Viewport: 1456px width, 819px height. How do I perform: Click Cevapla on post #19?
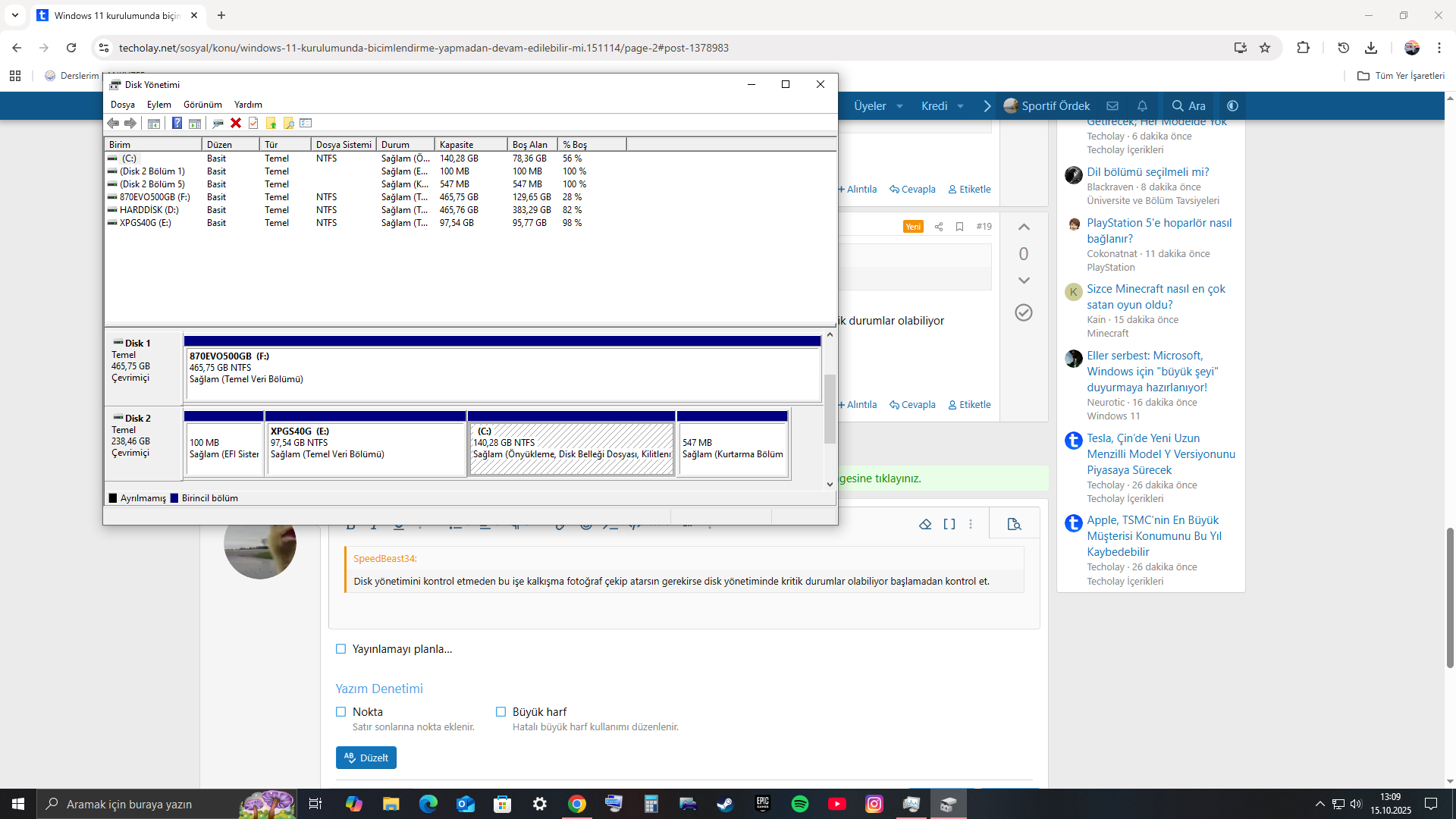[912, 405]
